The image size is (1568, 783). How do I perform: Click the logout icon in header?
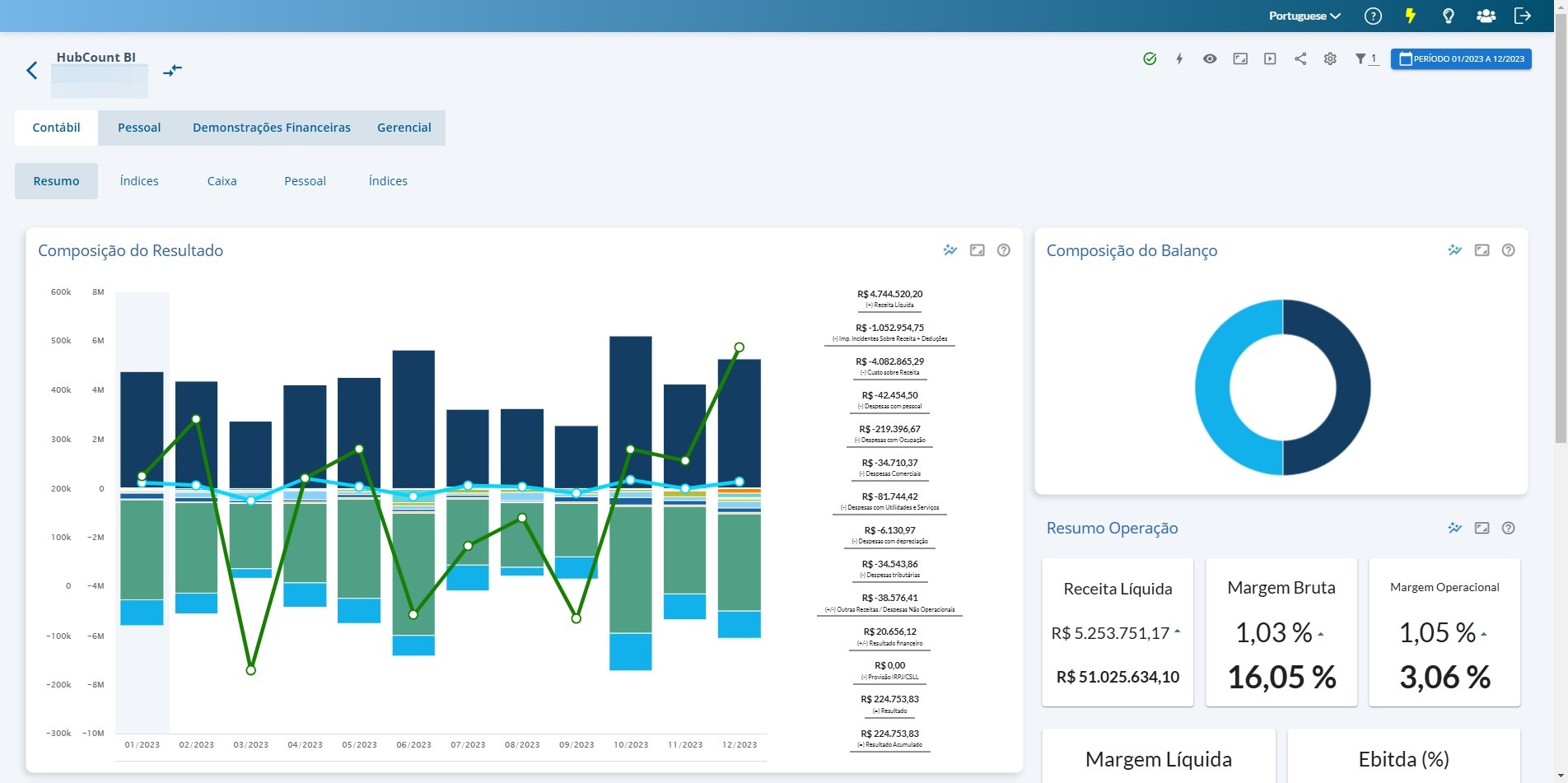(1523, 16)
